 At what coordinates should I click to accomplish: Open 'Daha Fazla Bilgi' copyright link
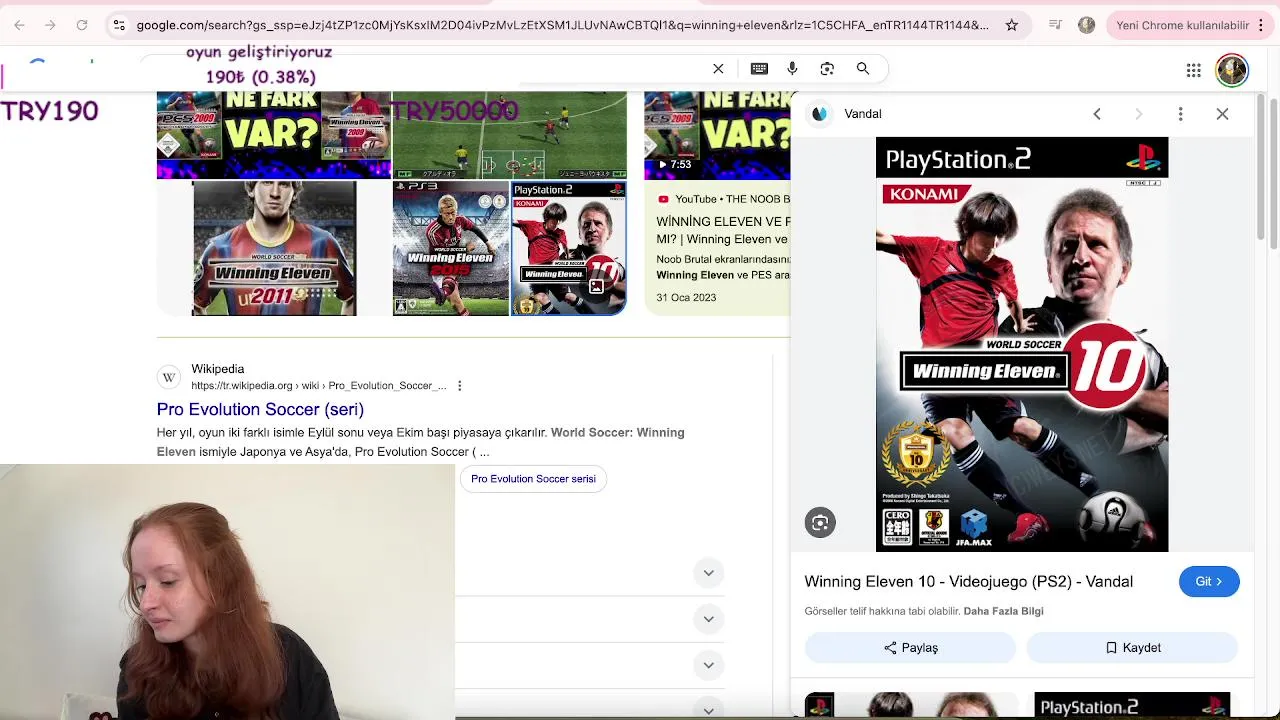tap(1003, 611)
